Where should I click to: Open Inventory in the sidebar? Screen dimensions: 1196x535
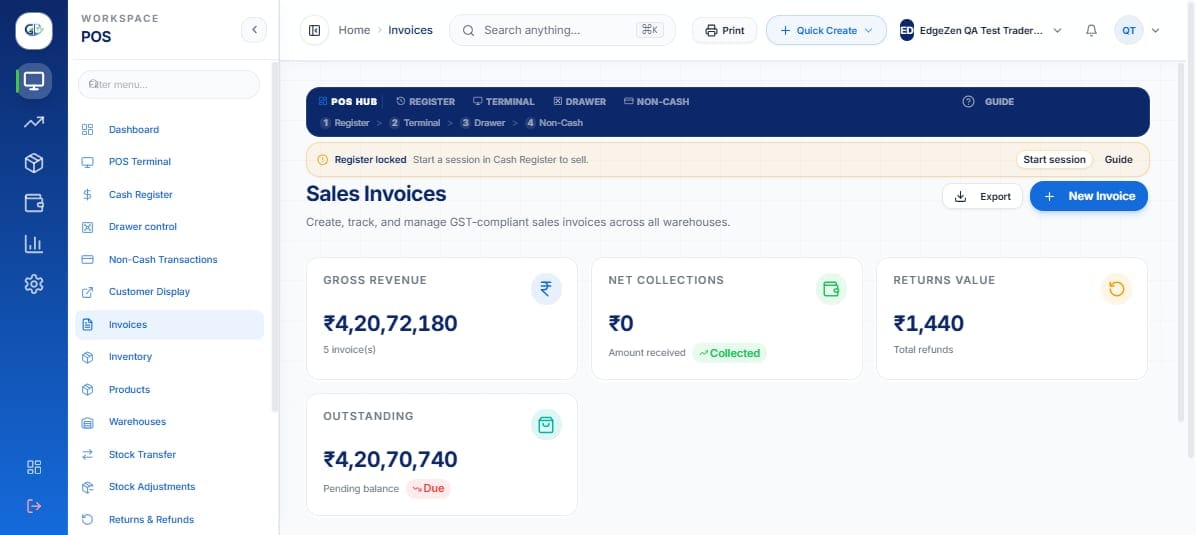click(169, 356)
